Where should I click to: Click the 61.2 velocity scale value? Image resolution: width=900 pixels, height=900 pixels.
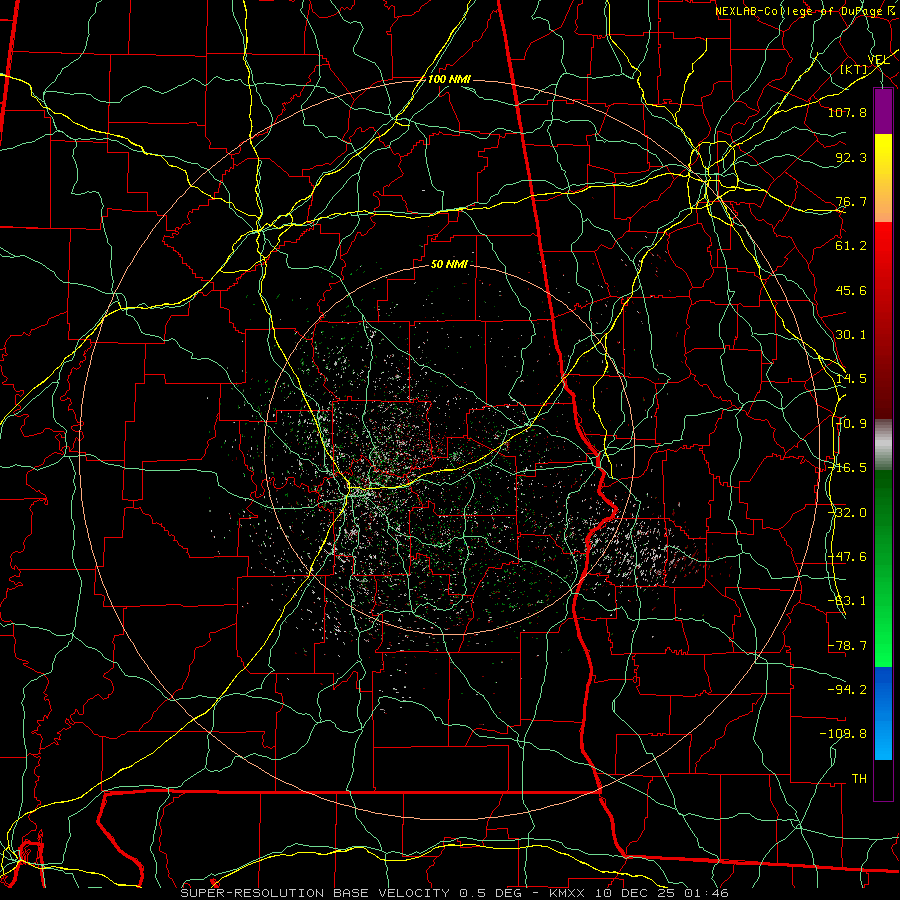point(851,246)
